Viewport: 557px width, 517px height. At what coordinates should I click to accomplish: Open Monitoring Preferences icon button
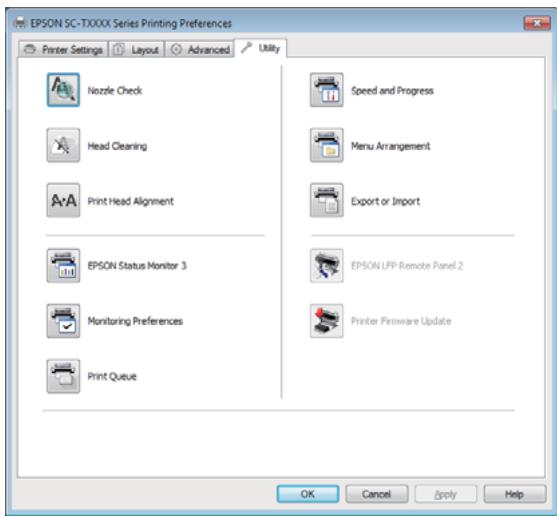pos(63,321)
